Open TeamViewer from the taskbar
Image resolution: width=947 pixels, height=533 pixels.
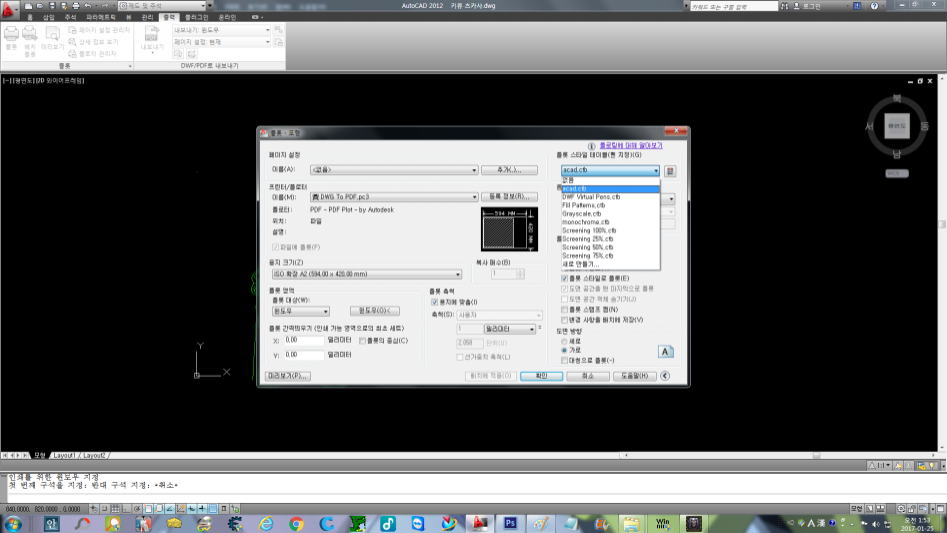click(x=418, y=523)
